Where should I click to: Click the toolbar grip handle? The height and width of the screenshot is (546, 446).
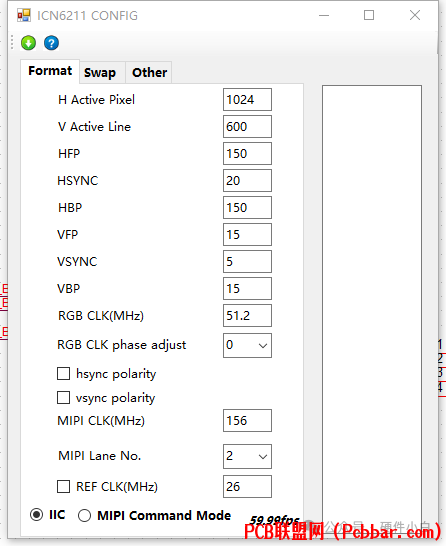pos(12,42)
